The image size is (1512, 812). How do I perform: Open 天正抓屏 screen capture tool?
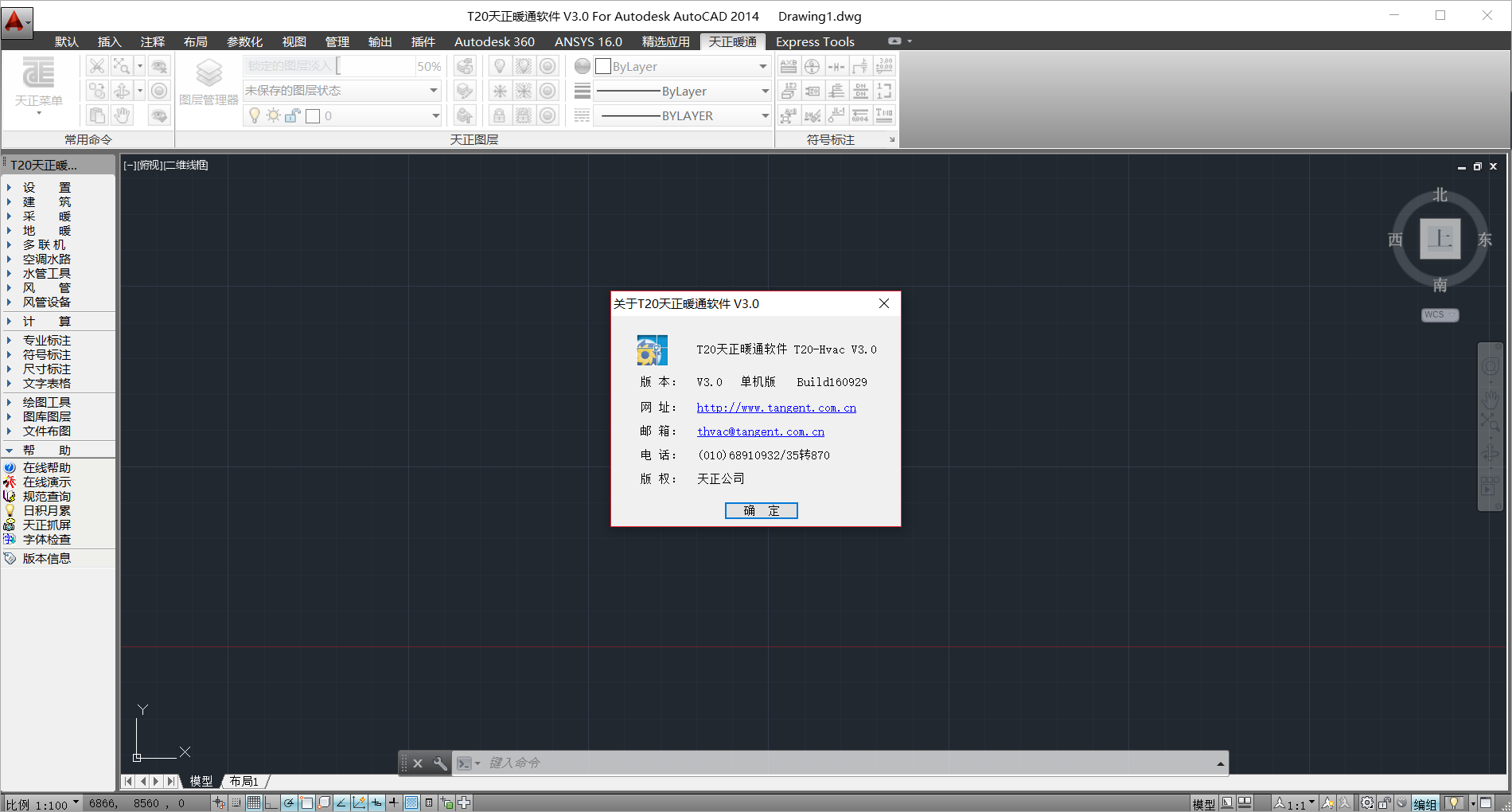pos(46,525)
